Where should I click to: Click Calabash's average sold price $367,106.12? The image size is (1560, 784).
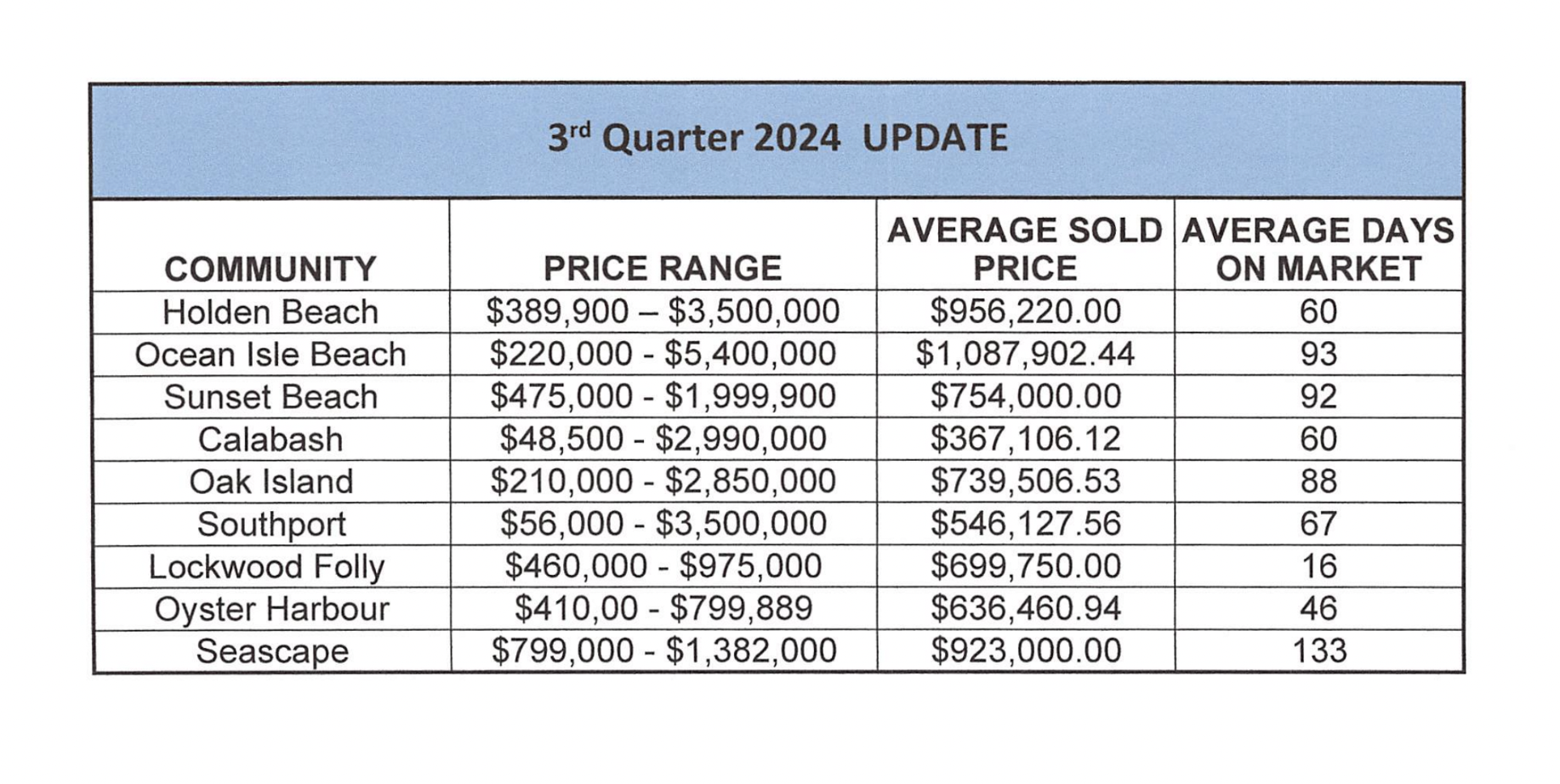1025,439
